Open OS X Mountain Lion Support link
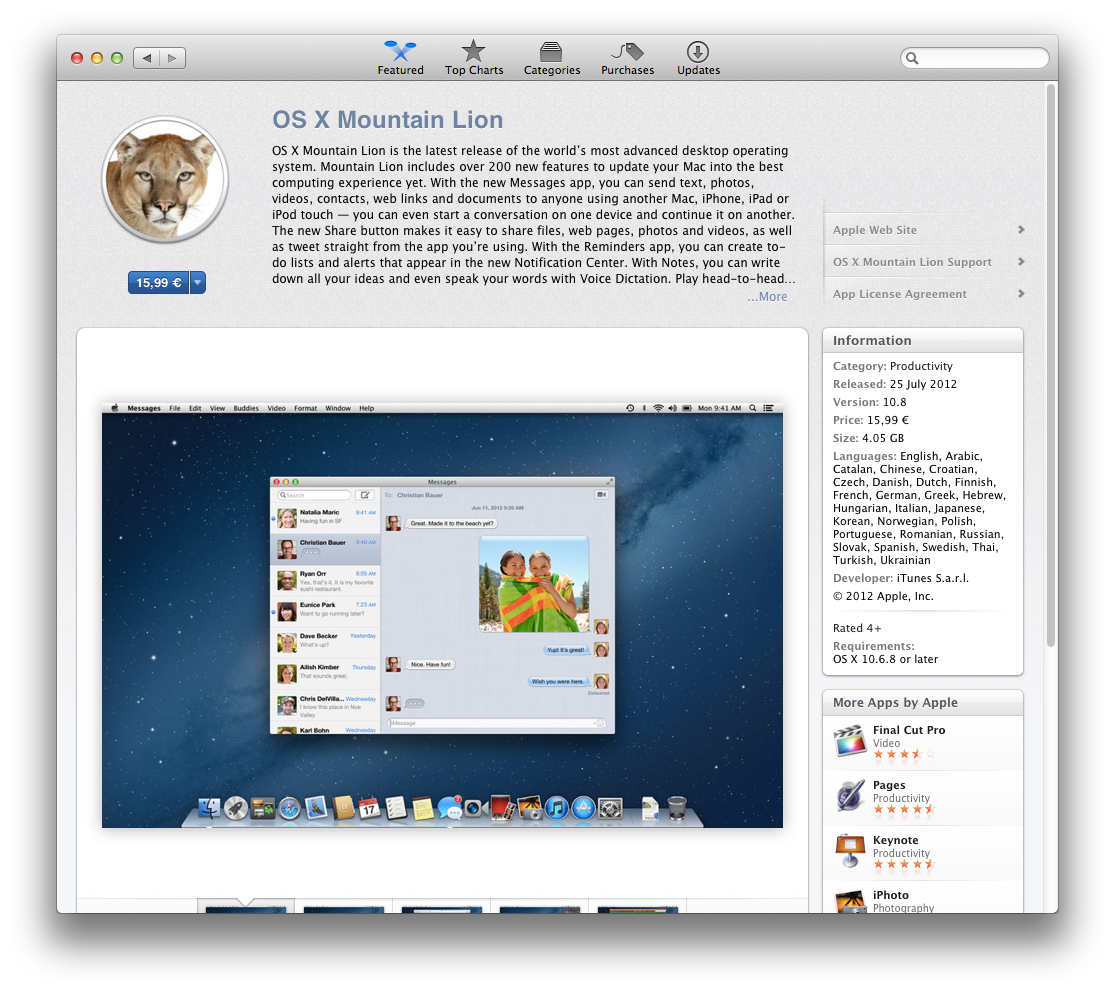 click(x=912, y=262)
